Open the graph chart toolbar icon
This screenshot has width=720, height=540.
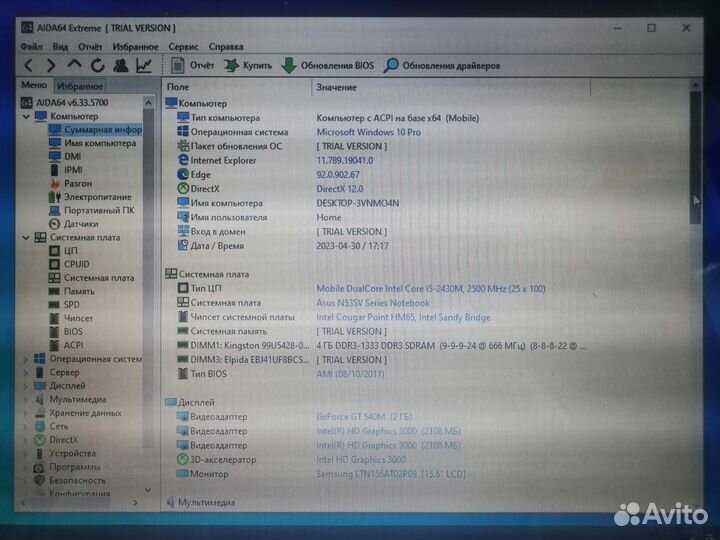pos(144,66)
